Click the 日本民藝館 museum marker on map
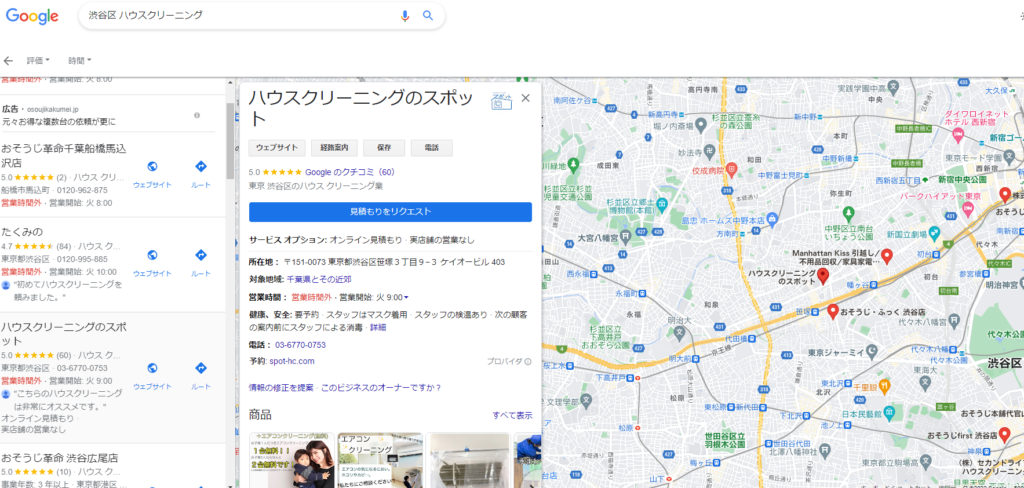Viewport: 1024px width, 488px height. click(x=889, y=414)
